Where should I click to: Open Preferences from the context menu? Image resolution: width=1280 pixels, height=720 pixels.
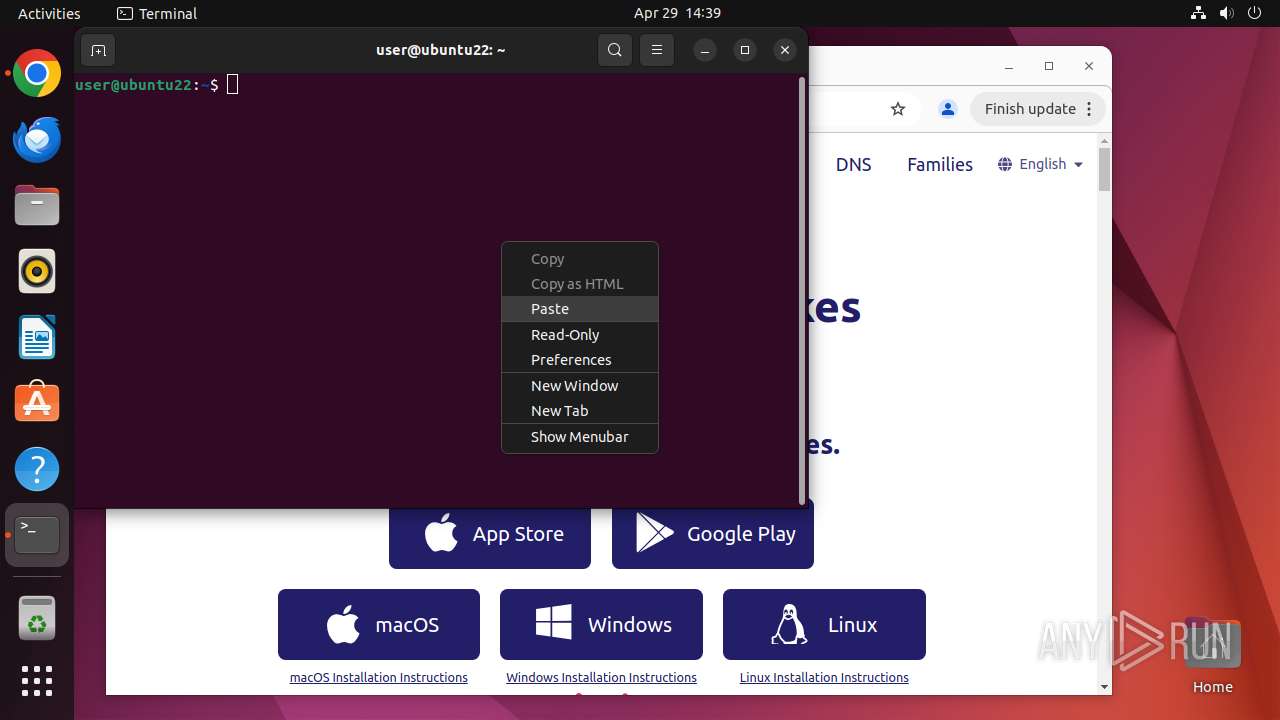[580, 360]
